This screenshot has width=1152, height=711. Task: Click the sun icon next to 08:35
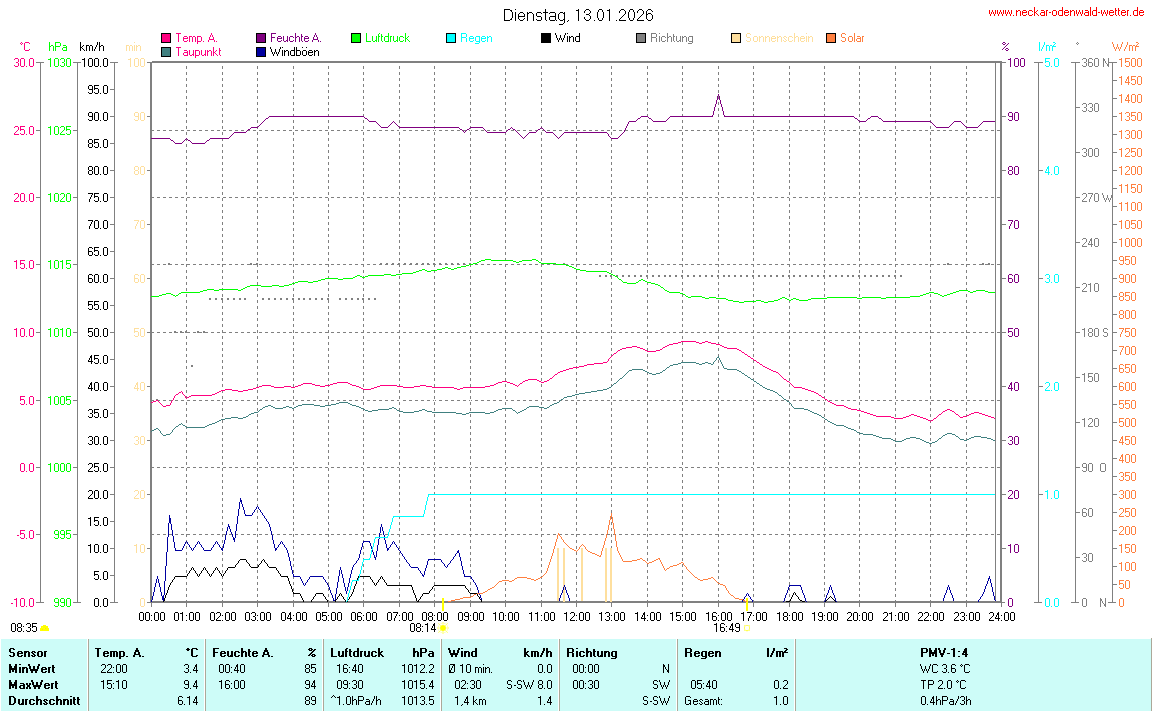pos(45,628)
